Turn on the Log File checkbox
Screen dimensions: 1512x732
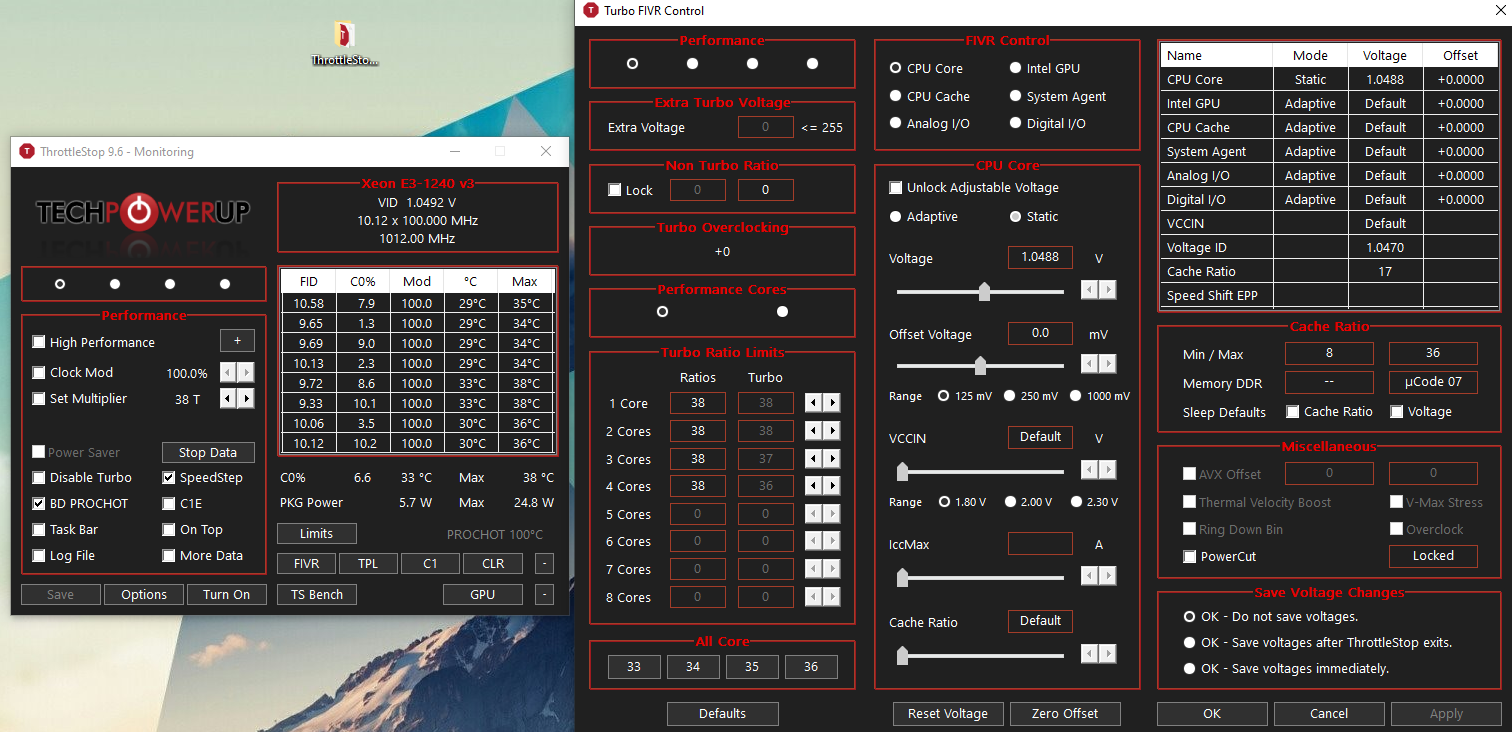point(39,556)
